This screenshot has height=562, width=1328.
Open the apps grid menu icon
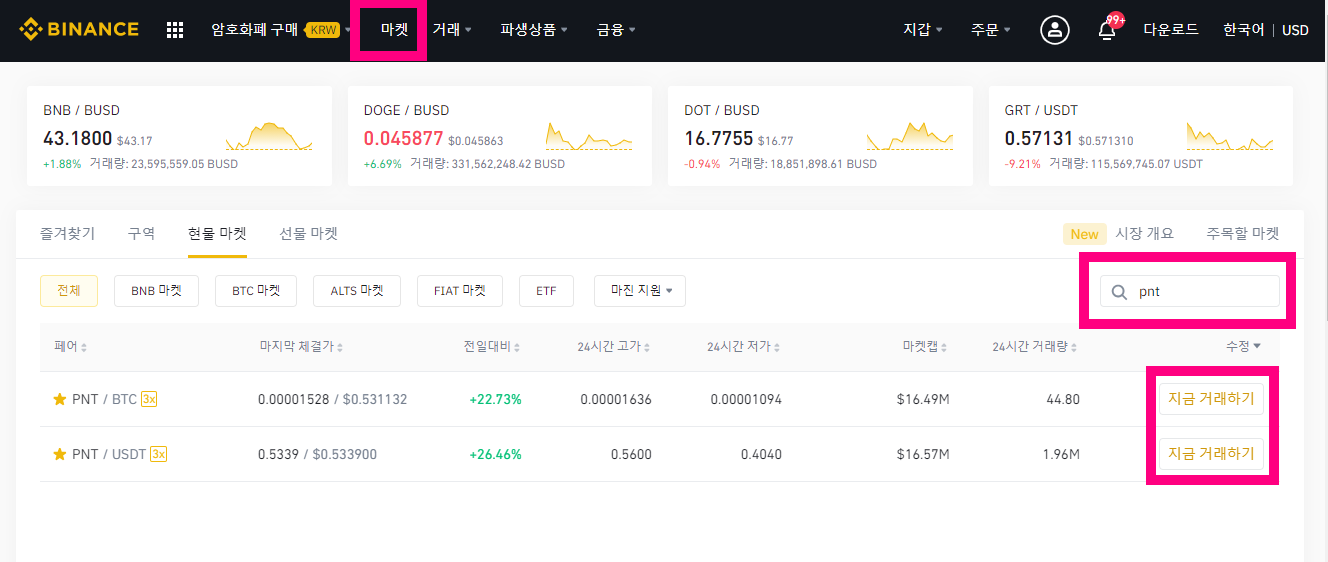tap(175, 30)
